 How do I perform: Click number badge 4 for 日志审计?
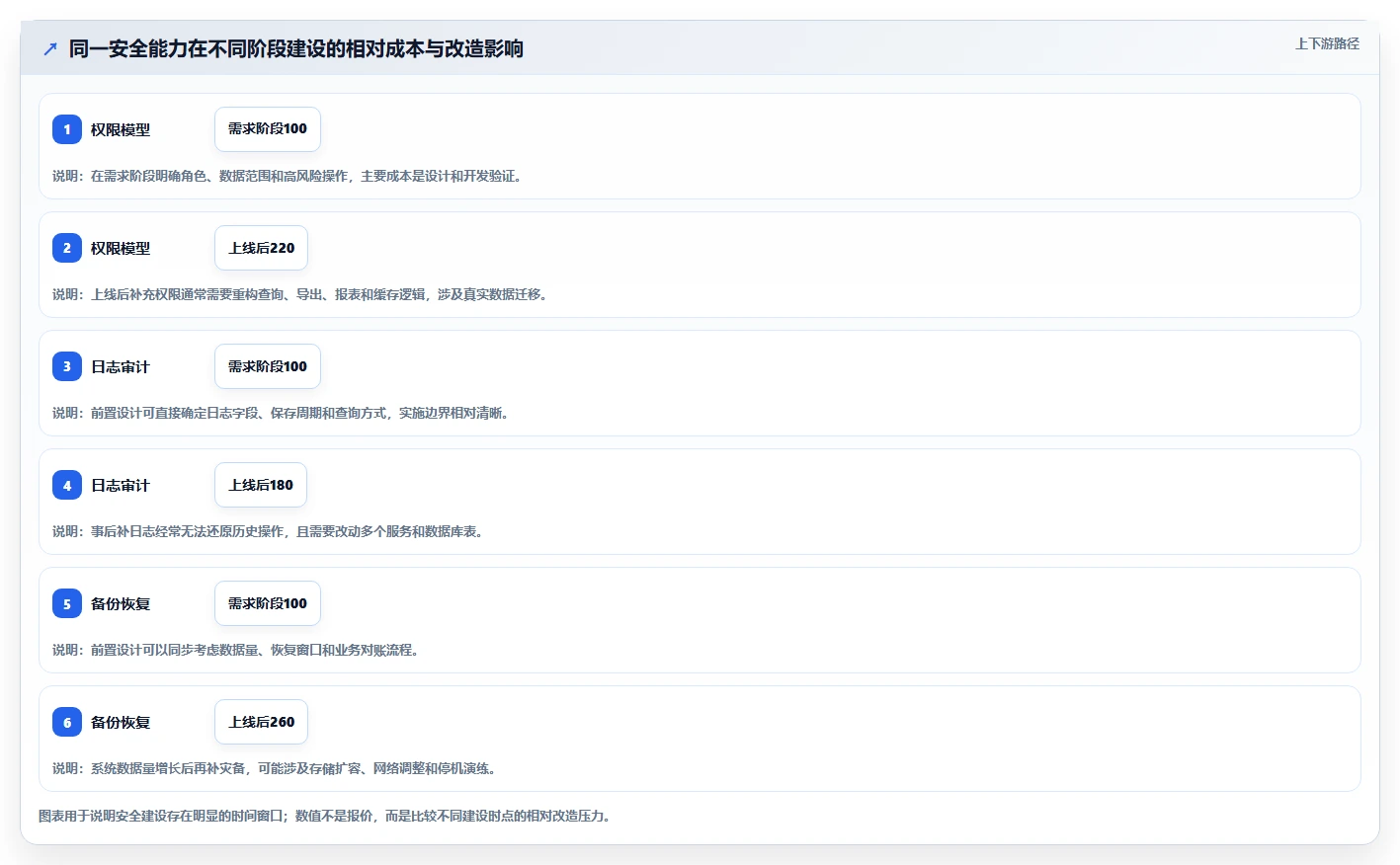click(67, 485)
